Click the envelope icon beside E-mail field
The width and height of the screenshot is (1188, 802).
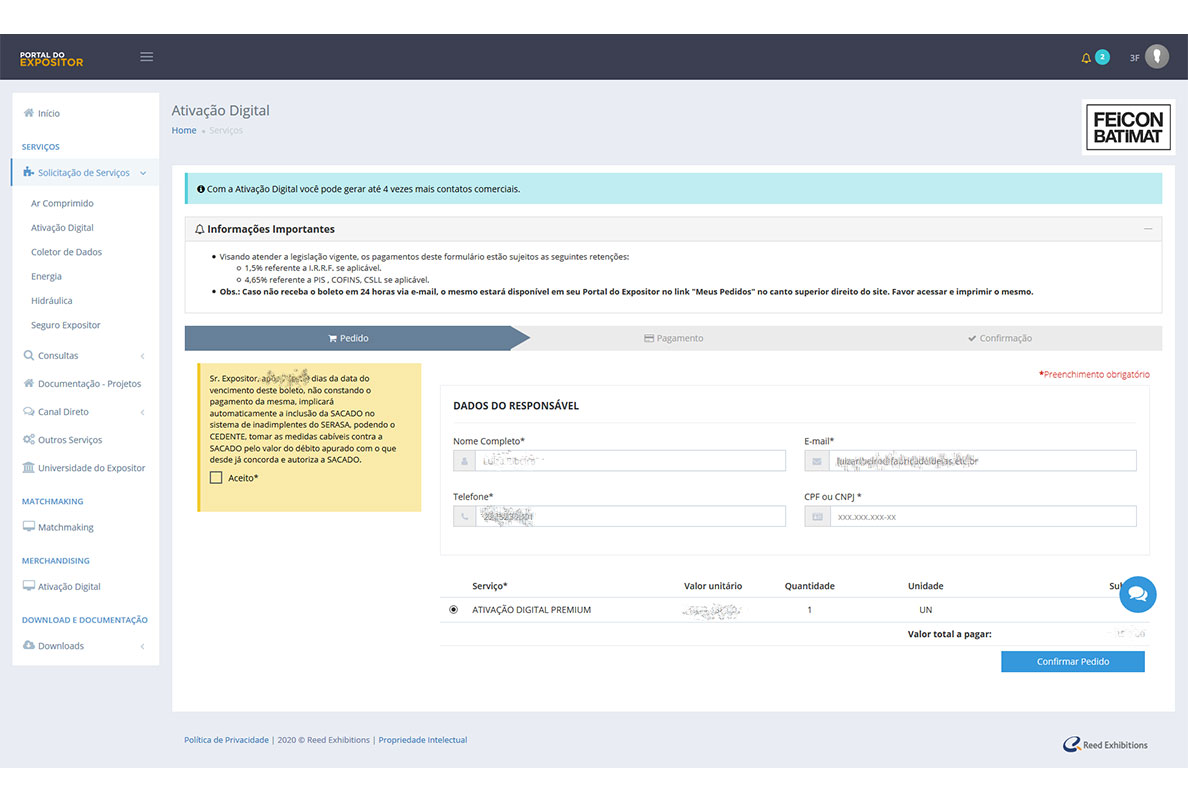pos(817,461)
